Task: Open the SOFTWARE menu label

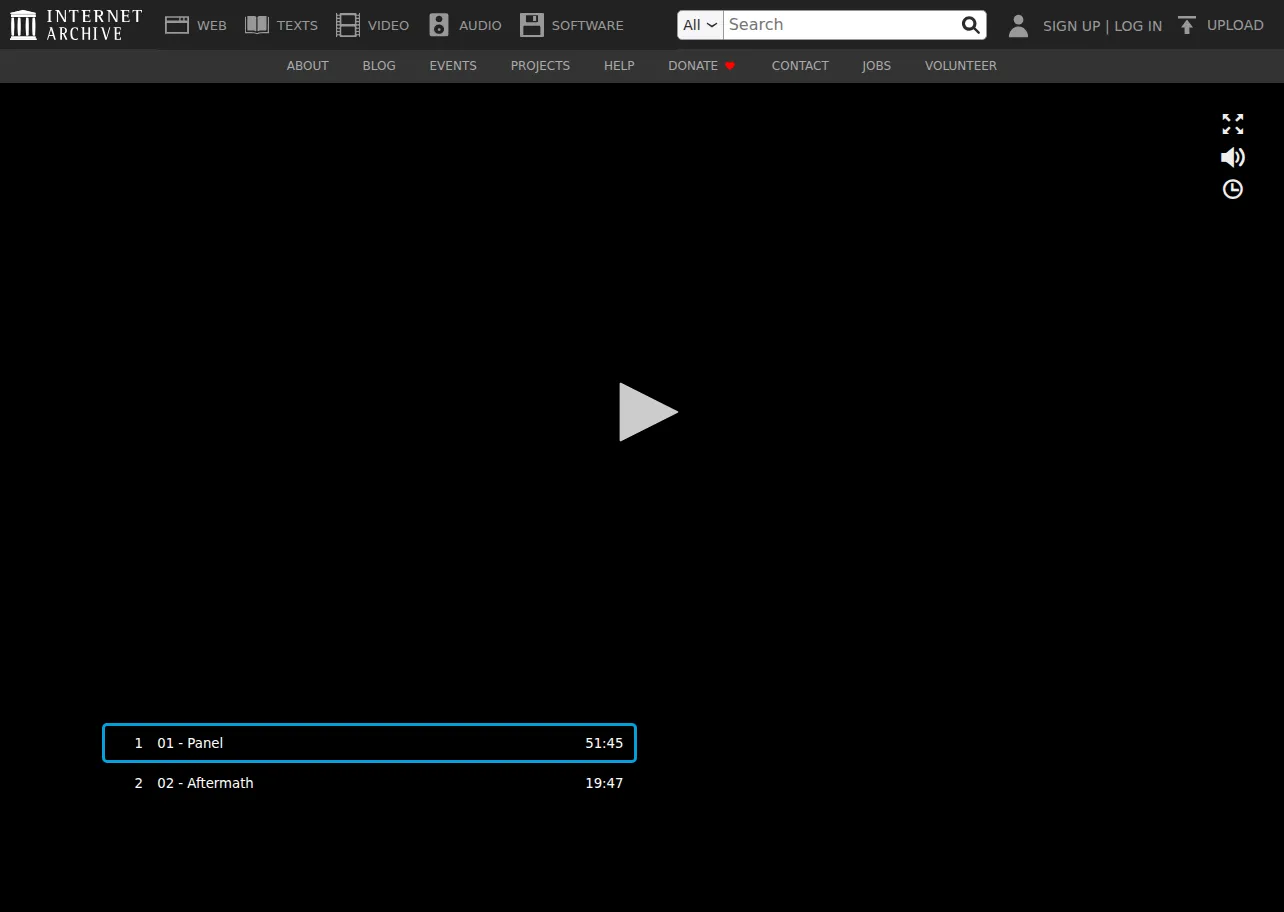Action: [588, 26]
